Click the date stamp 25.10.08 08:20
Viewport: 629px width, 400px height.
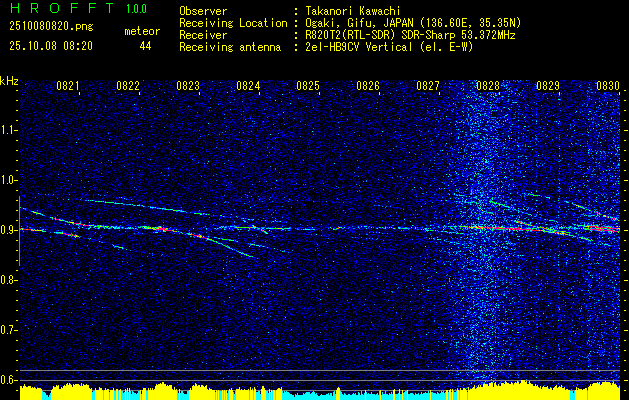point(51,46)
